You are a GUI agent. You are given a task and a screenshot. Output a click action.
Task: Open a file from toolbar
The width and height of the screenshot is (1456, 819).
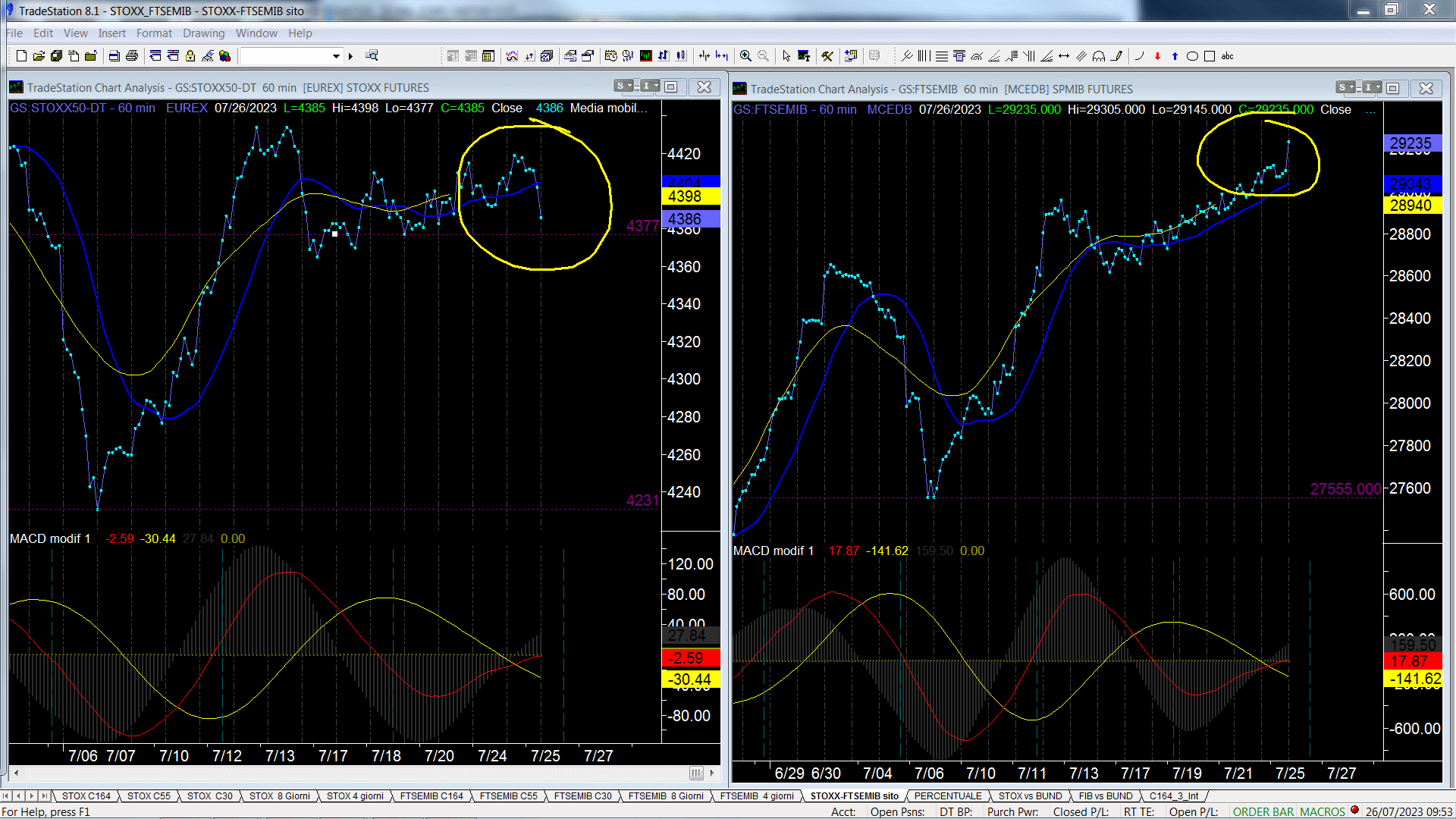[39, 56]
